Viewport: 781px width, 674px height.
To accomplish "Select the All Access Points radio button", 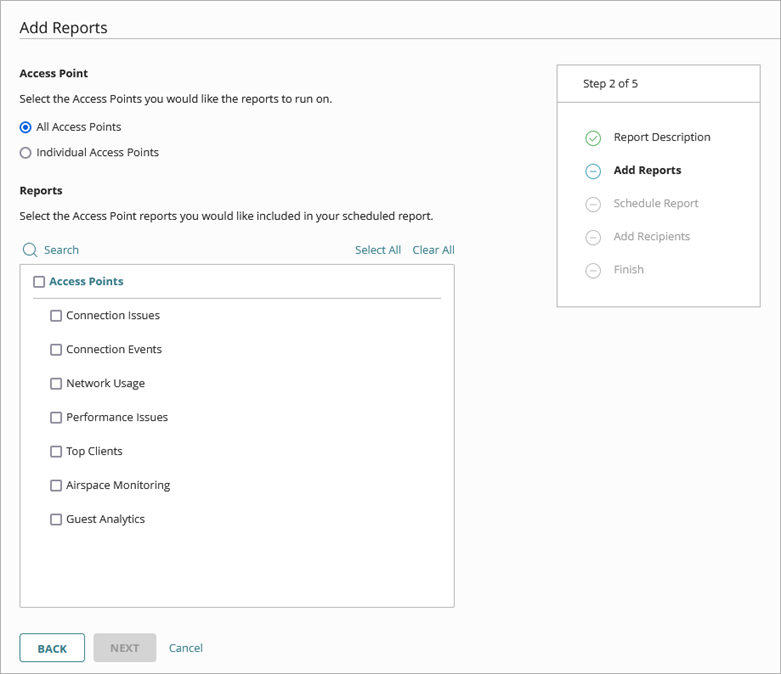I will (x=26, y=127).
